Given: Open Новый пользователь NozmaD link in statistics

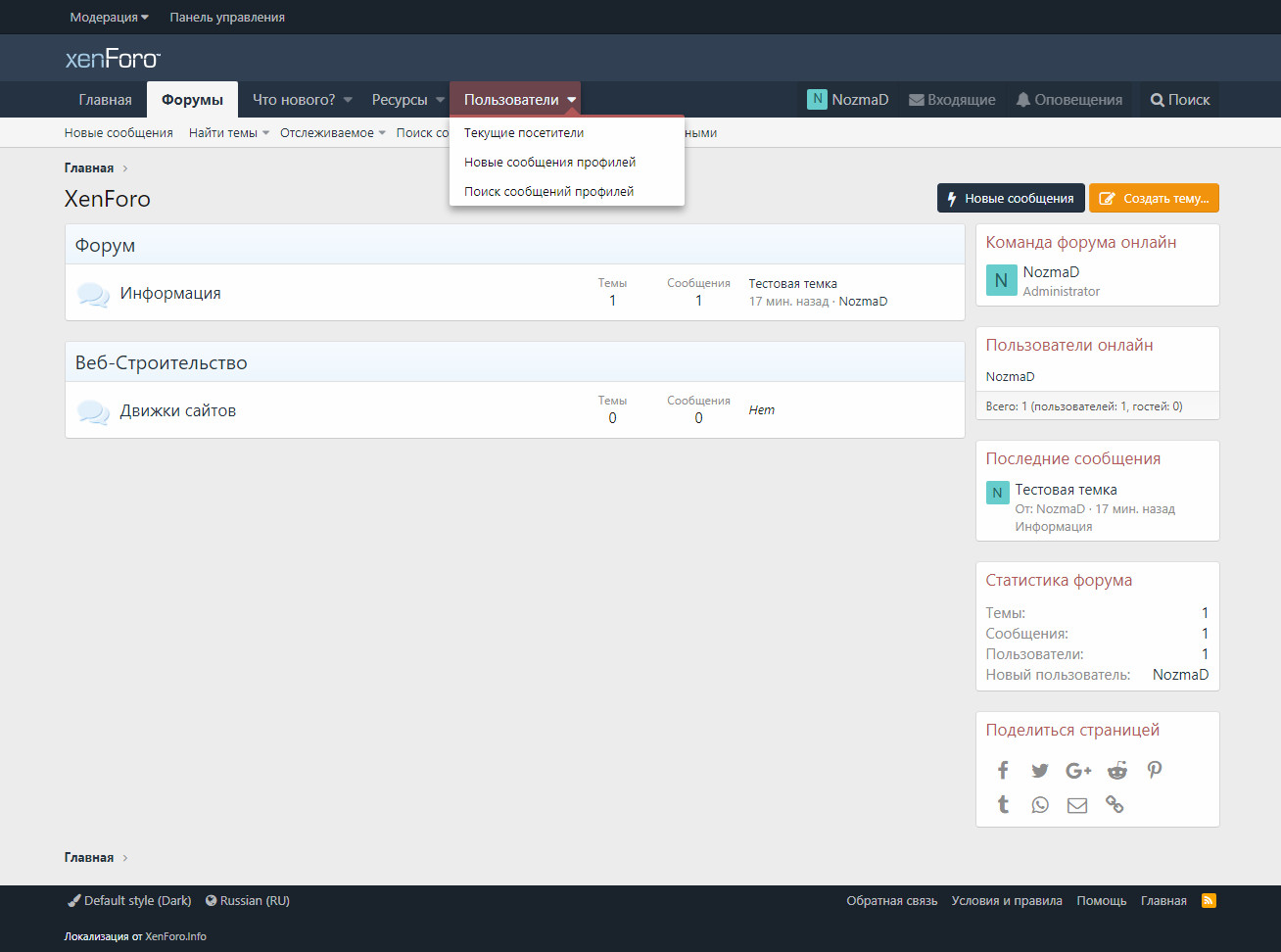Looking at the screenshot, I should (x=1180, y=675).
